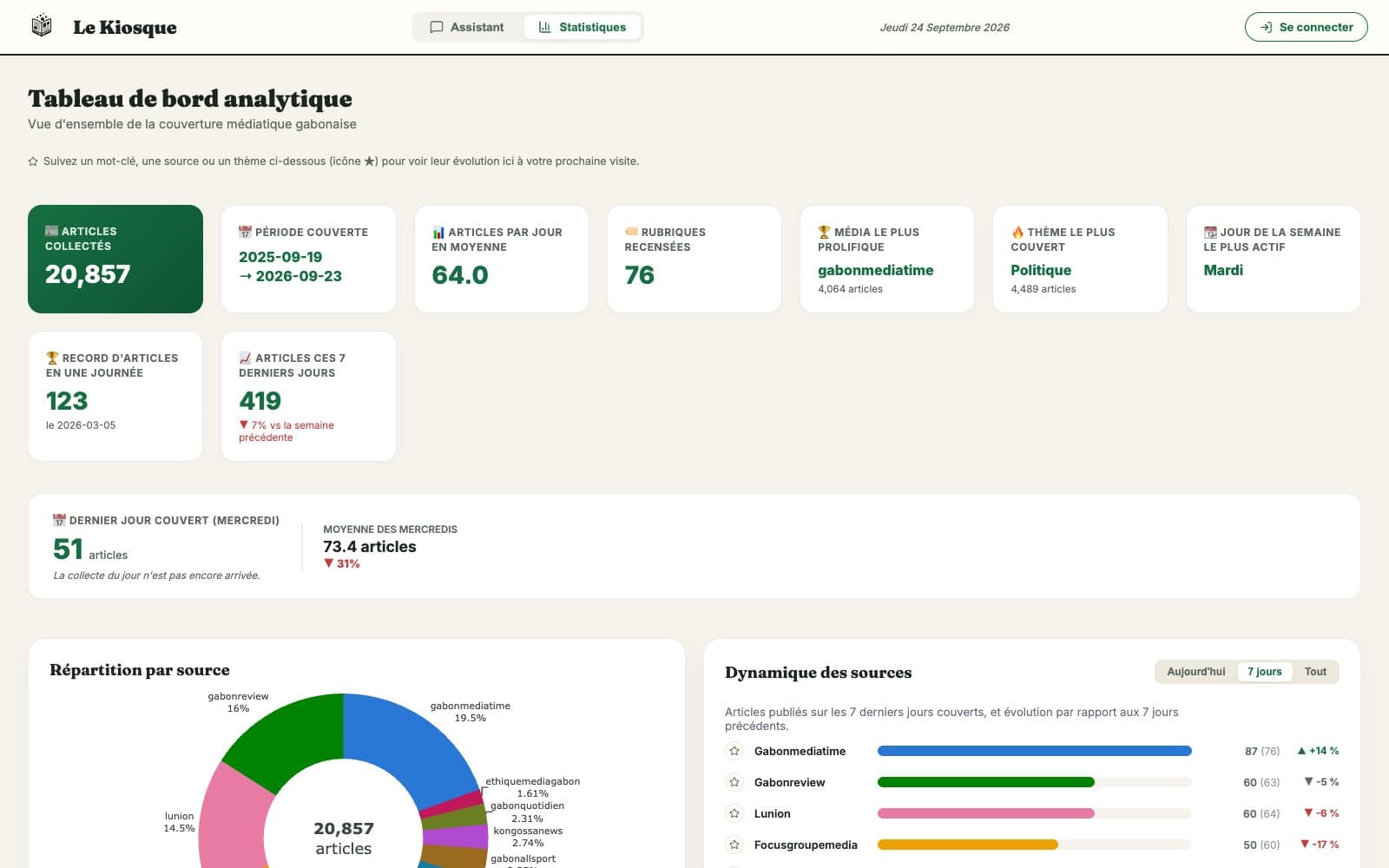Image resolution: width=1389 pixels, height=868 pixels.
Task: Click the star icon next to Gabonmediatime
Action: tap(734, 751)
